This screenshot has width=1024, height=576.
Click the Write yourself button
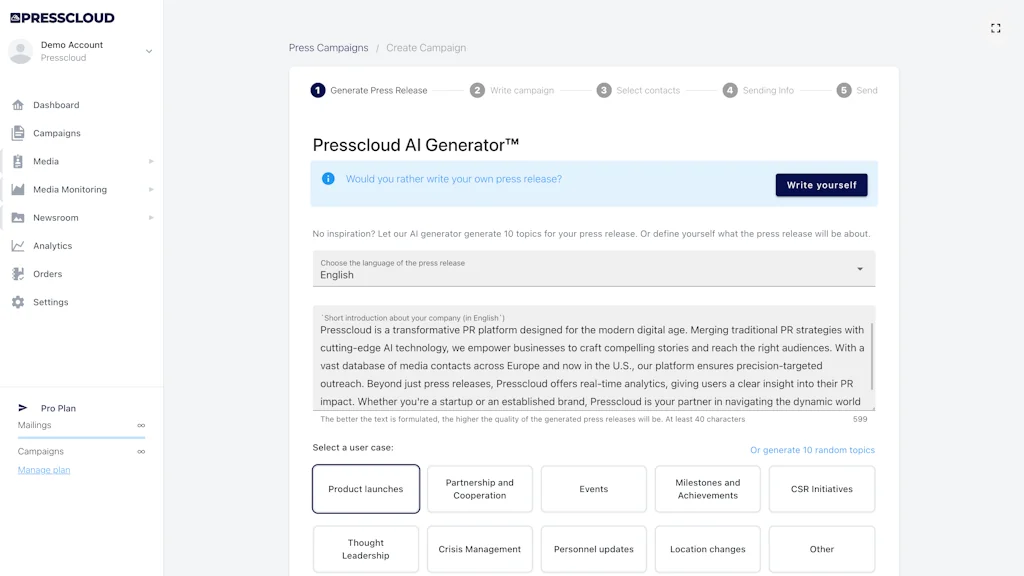[x=821, y=185]
